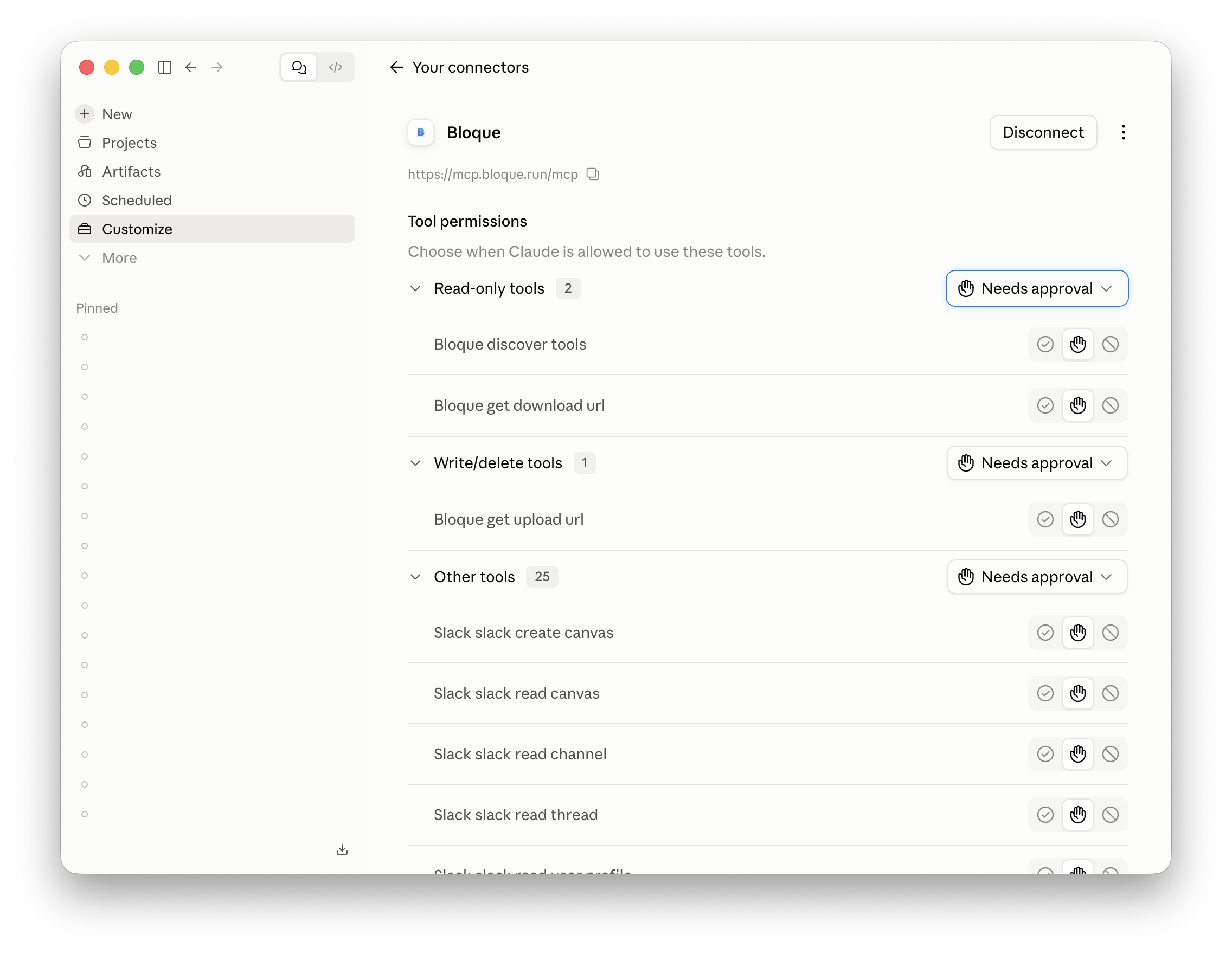This screenshot has width=1232, height=954.
Task: Go forward using the toolbar forward arrow
Action: (217, 67)
